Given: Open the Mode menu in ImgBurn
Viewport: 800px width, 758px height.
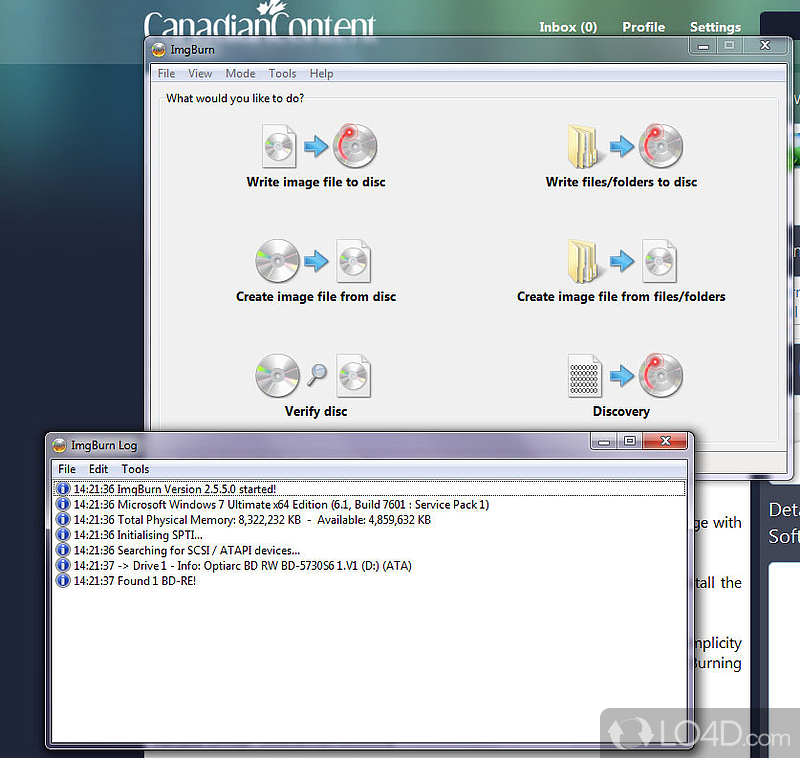Looking at the screenshot, I should tap(240, 73).
